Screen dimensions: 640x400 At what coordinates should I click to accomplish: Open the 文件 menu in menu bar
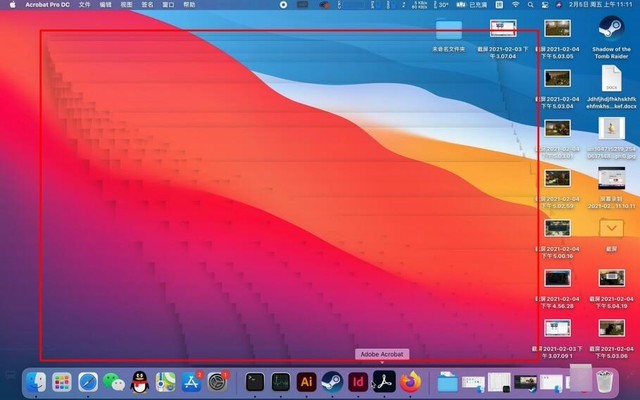coord(83,5)
